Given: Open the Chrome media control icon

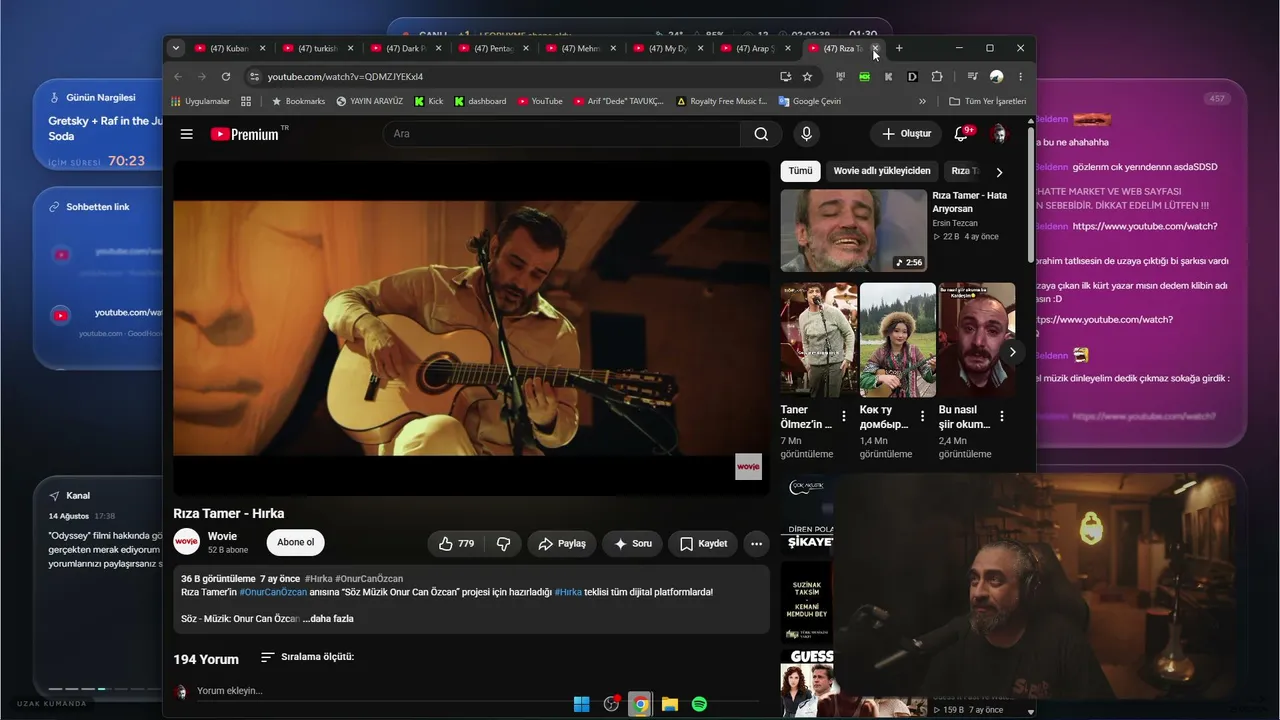Looking at the screenshot, I should coord(972,76).
